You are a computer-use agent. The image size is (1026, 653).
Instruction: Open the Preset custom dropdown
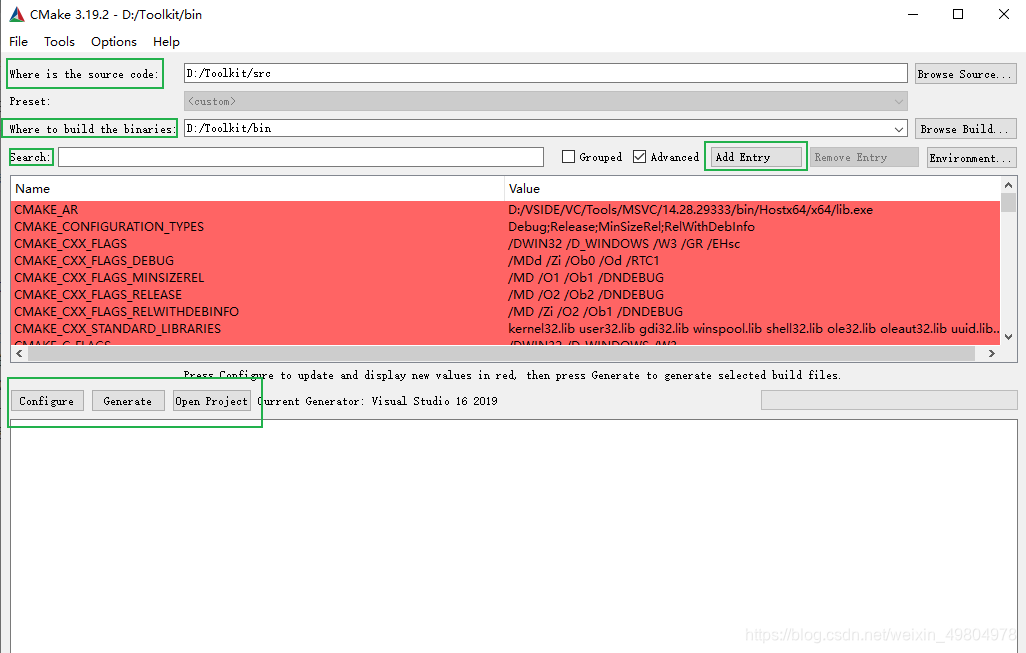545,101
